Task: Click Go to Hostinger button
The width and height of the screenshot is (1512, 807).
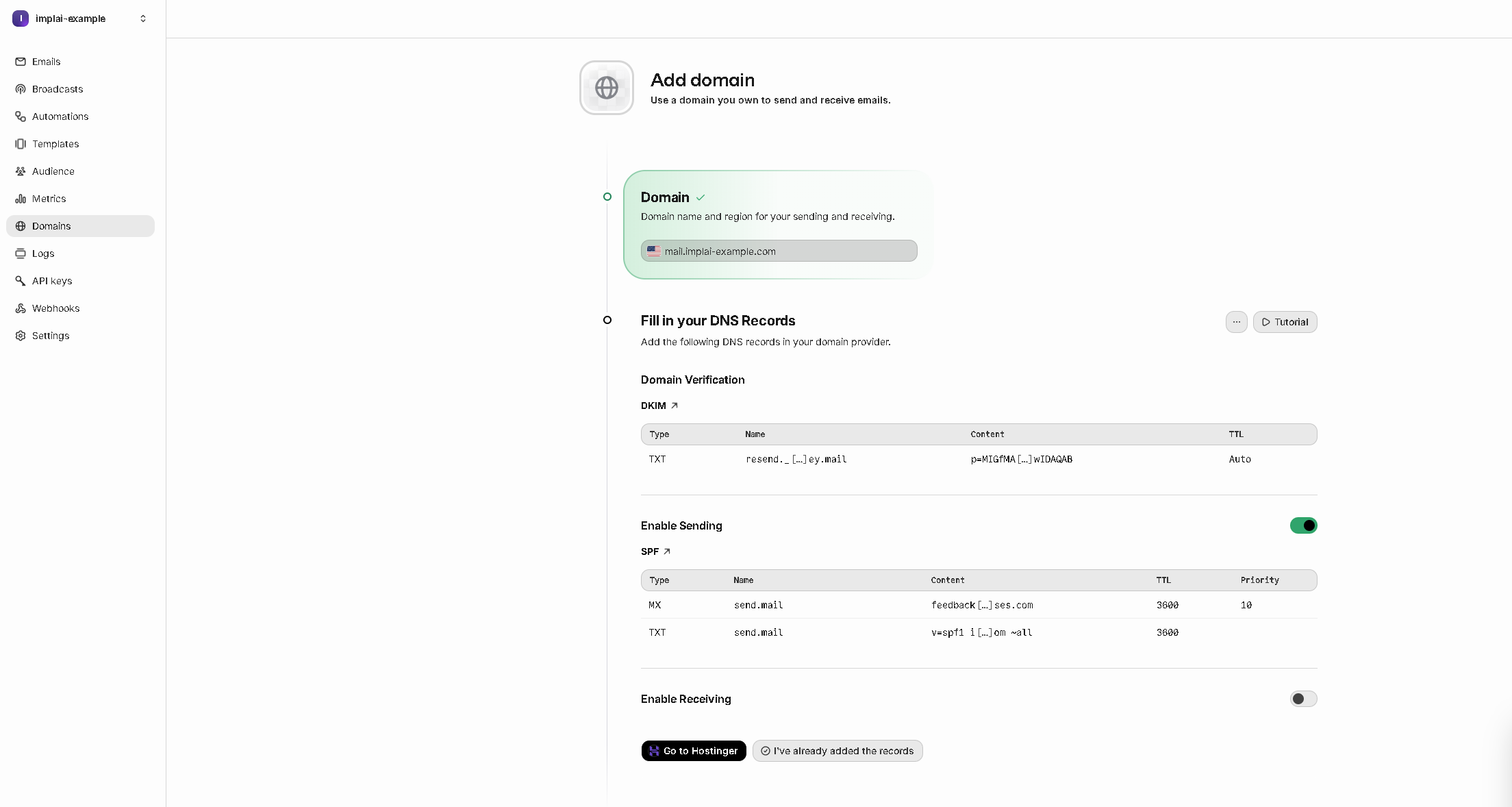Action: pyautogui.click(x=694, y=751)
